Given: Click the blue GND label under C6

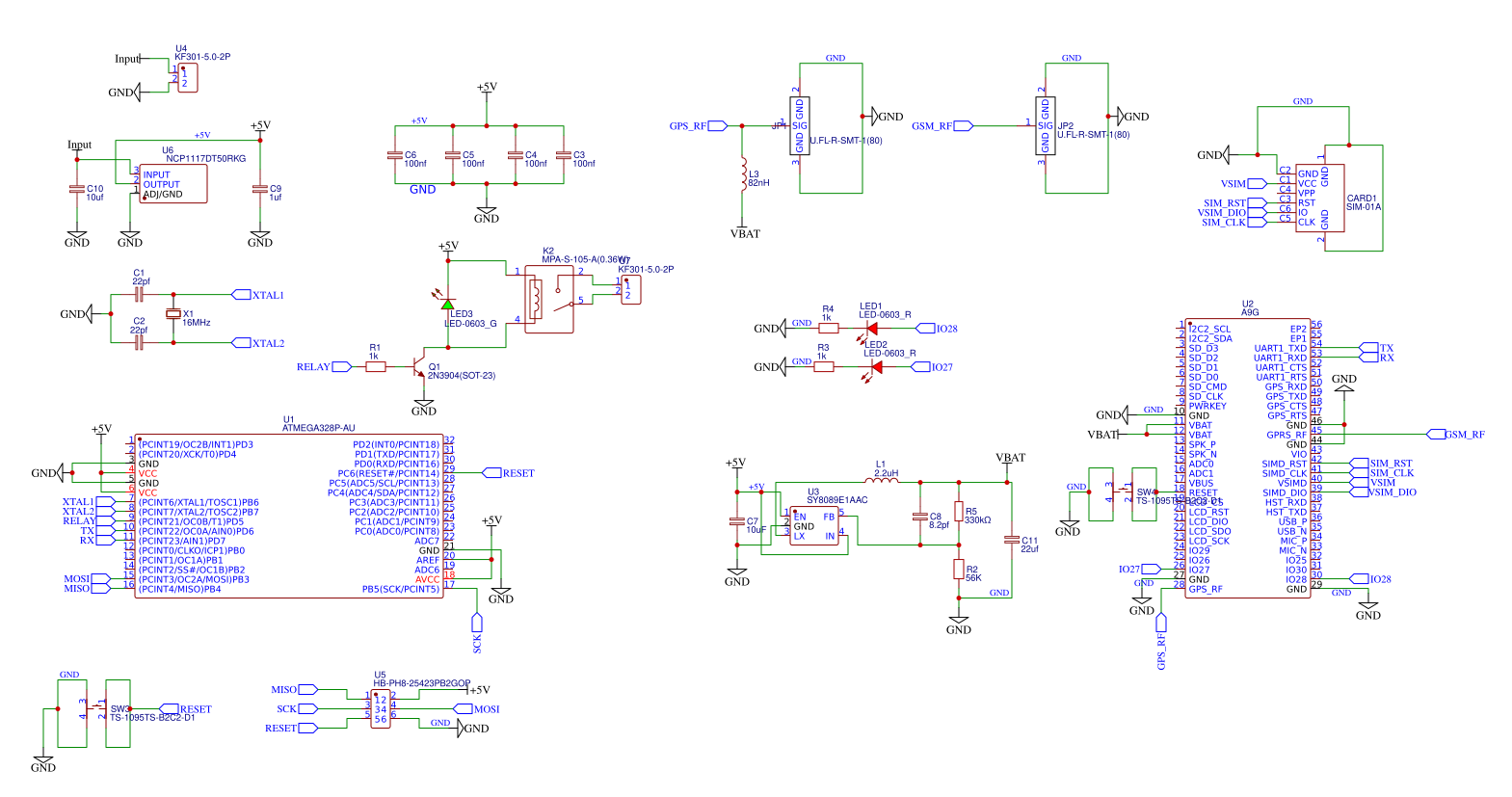Looking at the screenshot, I should 423,190.
